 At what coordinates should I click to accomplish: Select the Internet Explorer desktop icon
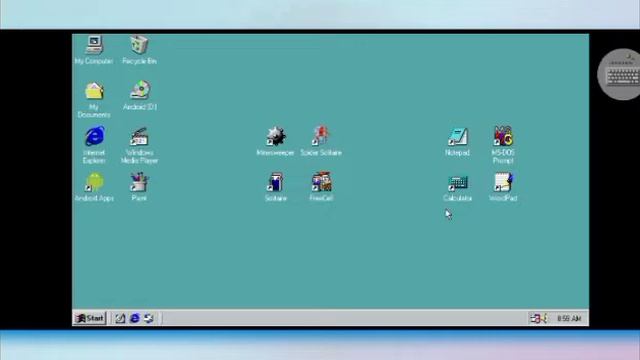[x=94, y=136]
